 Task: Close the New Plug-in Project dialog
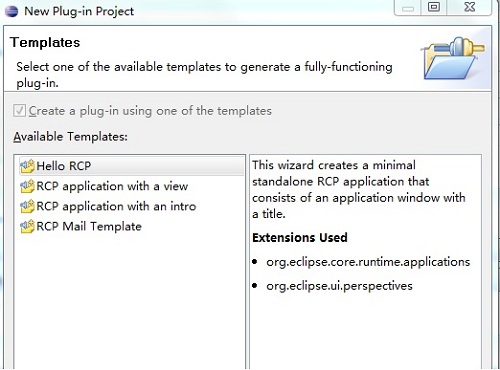[x=469, y=7]
